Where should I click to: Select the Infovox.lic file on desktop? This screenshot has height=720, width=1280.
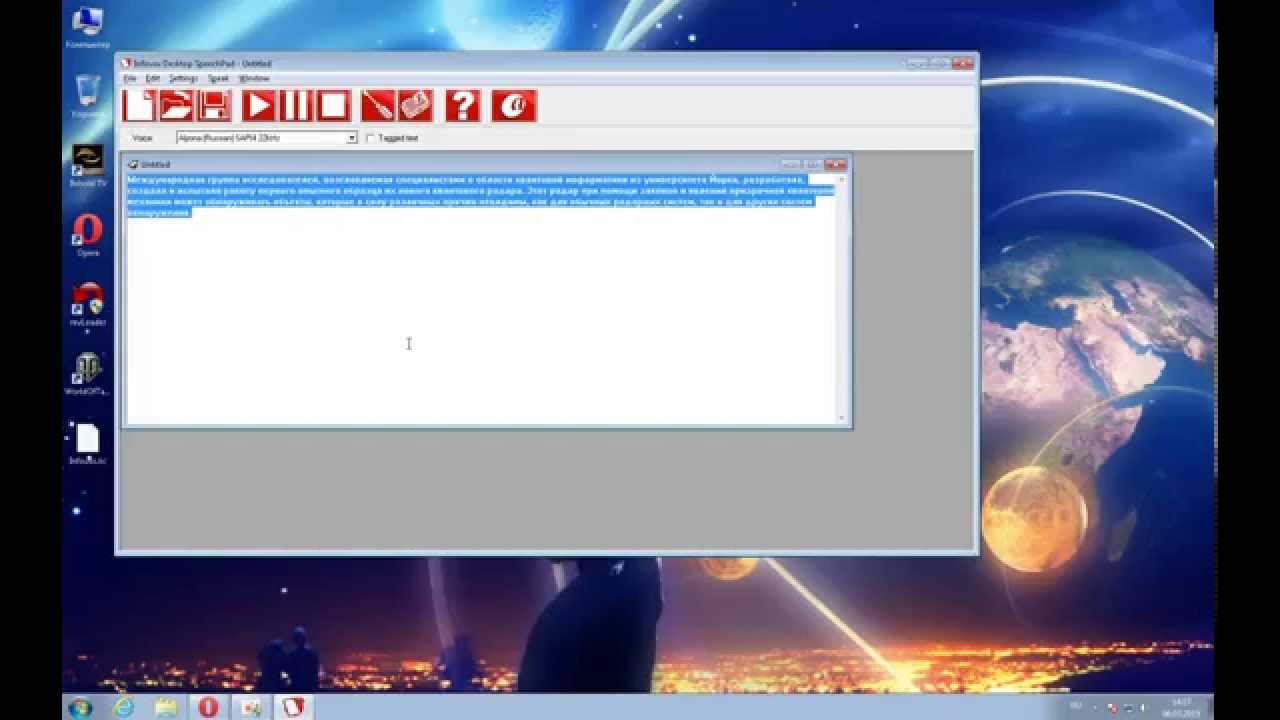pyautogui.click(x=88, y=444)
